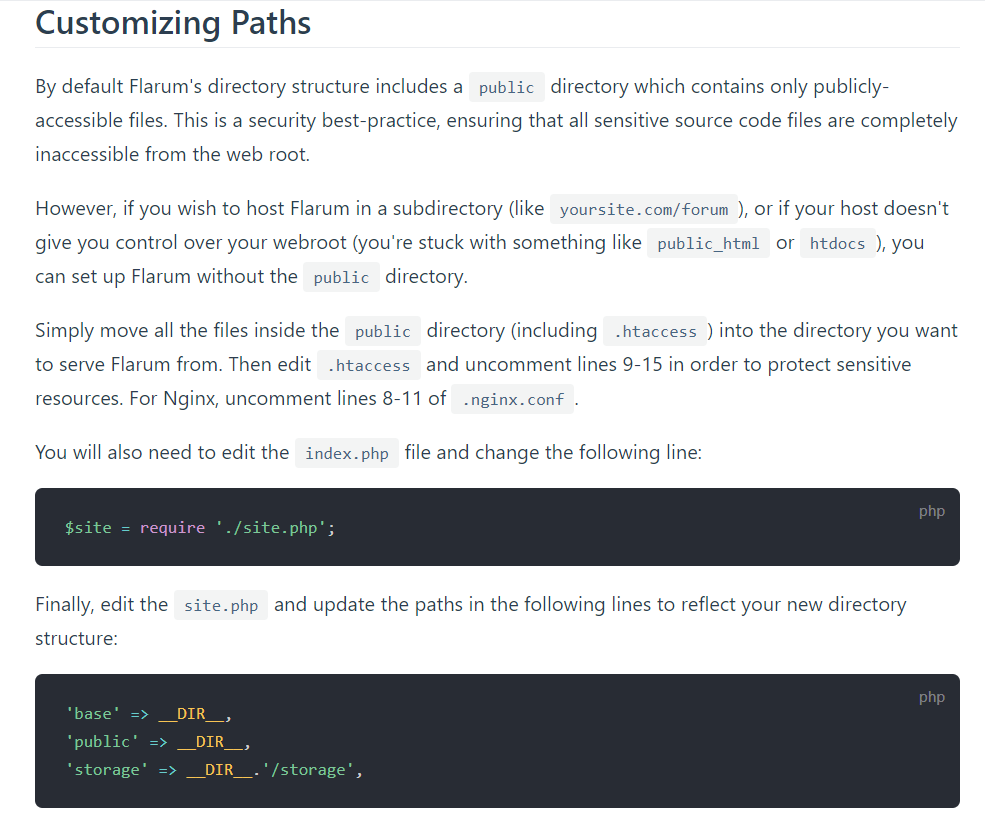Click the ".nginx.conf" inline code
The width and height of the screenshot is (985, 825).
(x=512, y=400)
